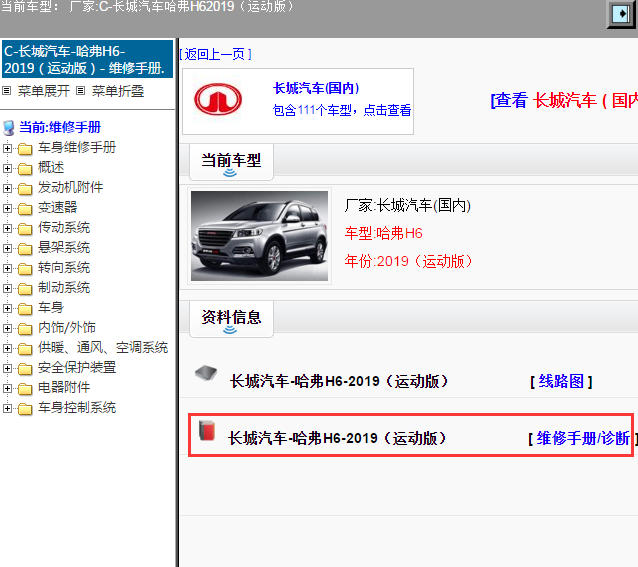The width and height of the screenshot is (638, 567).
Task: Click 菜单折叠 text
Action: pyautogui.click(x=118, y=91)
